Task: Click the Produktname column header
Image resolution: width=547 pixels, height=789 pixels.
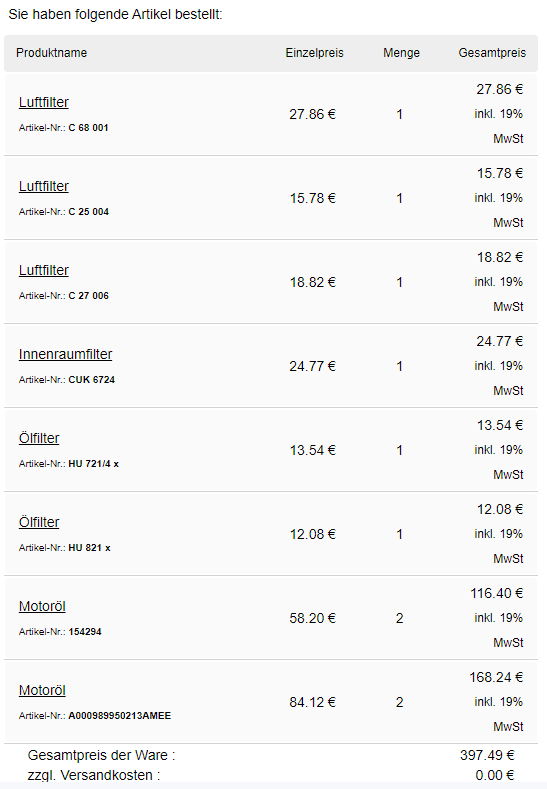Action: 51,53
